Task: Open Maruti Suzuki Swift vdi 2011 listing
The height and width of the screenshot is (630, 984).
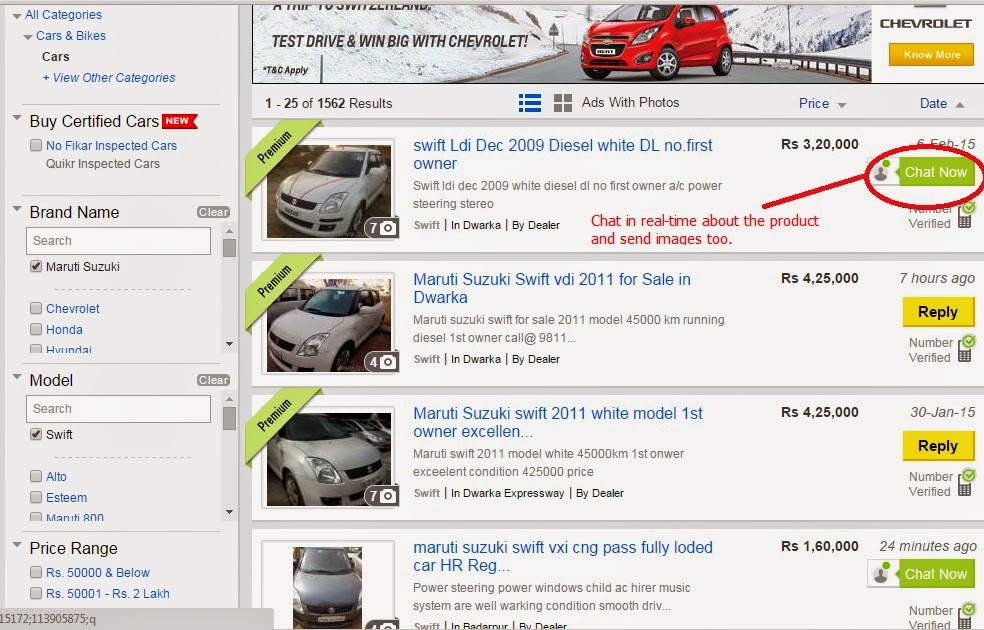Action: [552, 288]
